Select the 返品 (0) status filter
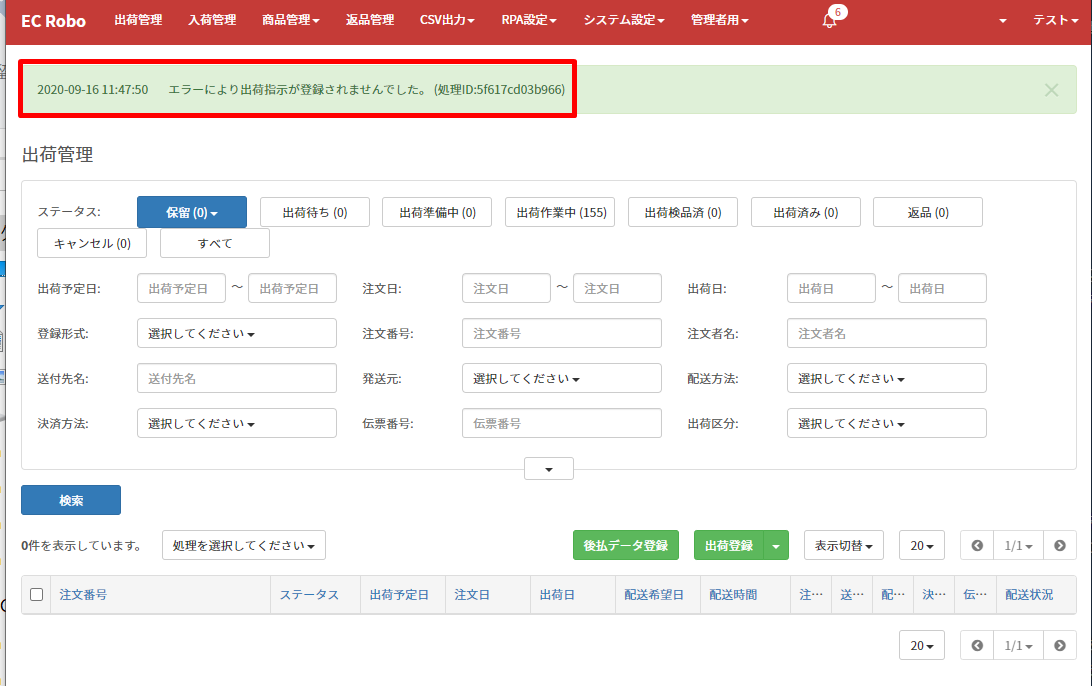The height and width of the screenshot is (686, 1092). point(928,212)
